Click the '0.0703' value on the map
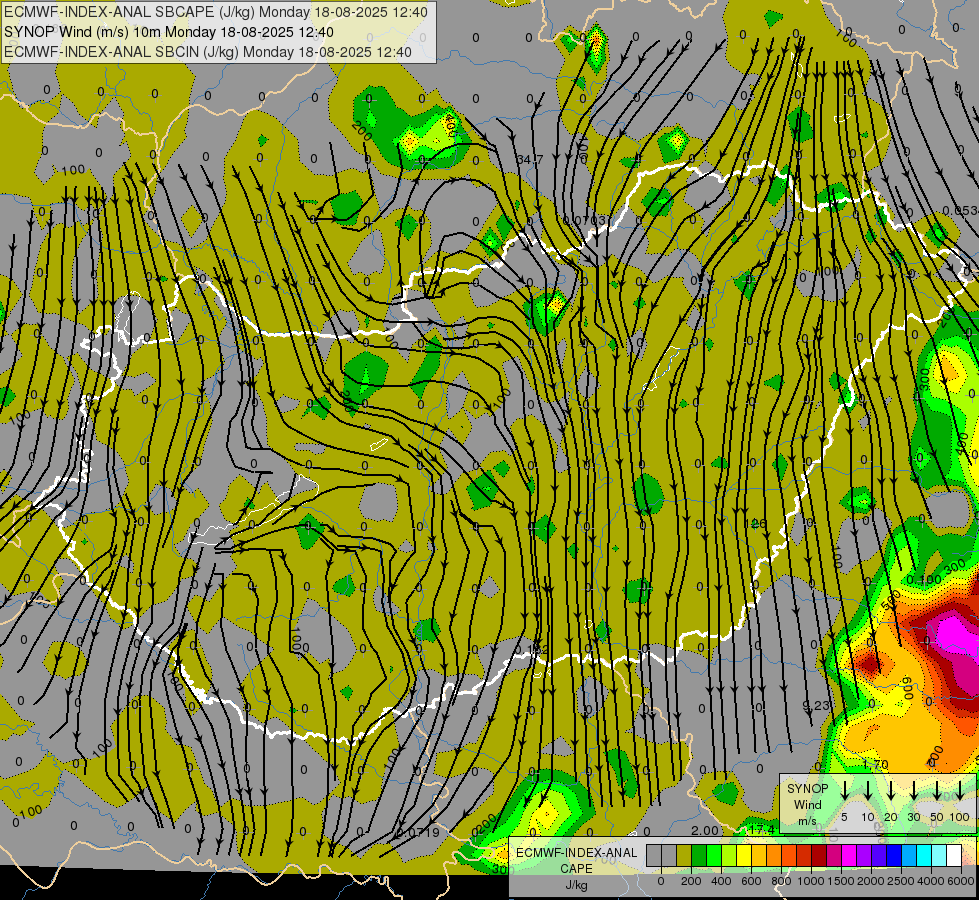979x900 pixels. 584,220
